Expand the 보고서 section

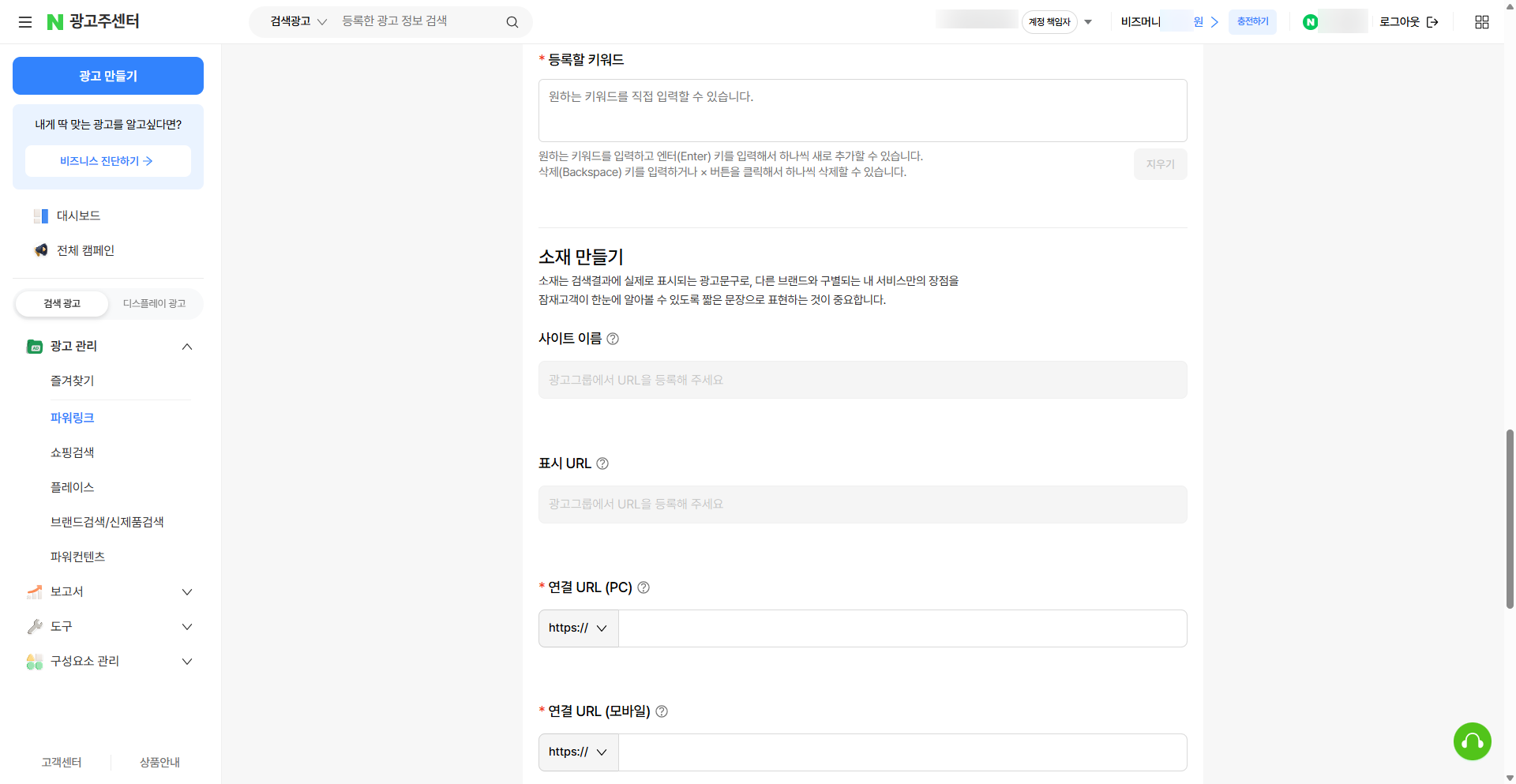[x=187, y=592]
